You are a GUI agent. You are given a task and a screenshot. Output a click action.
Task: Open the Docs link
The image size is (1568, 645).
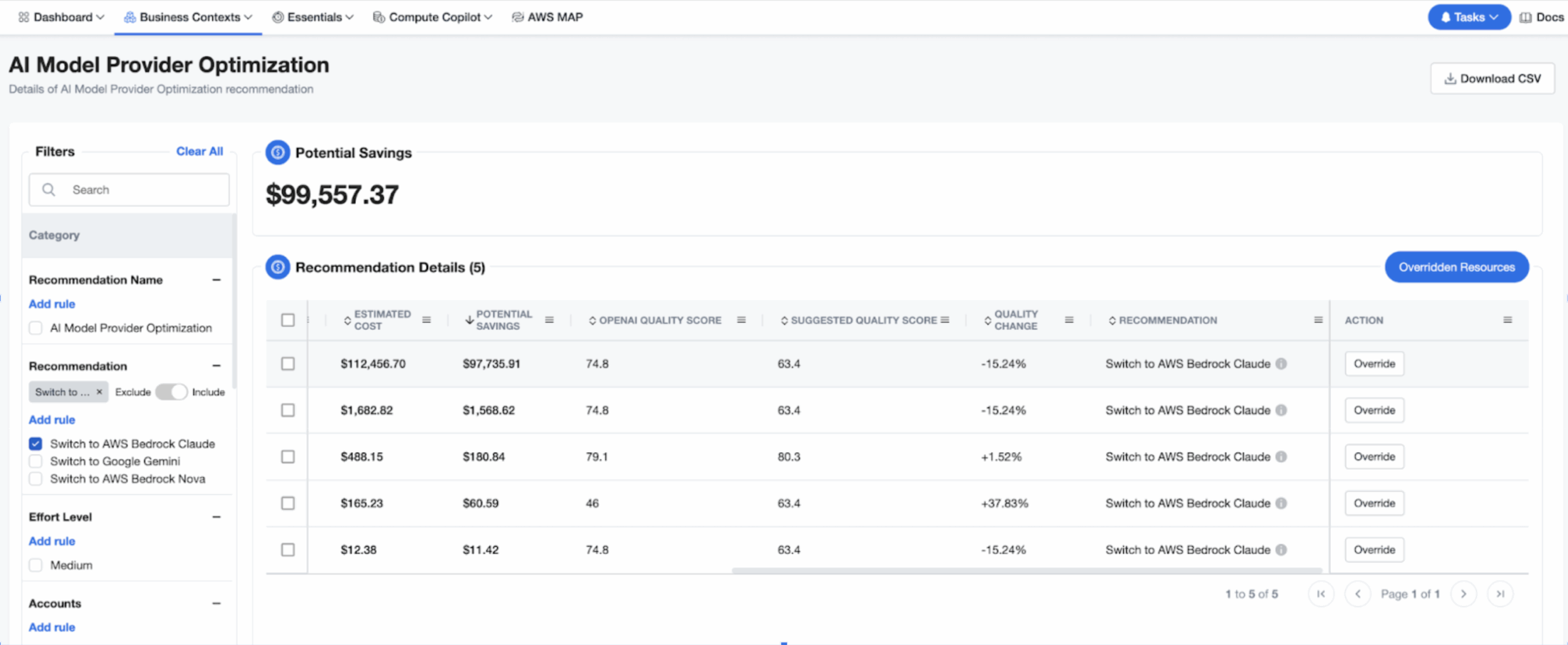1542,17
